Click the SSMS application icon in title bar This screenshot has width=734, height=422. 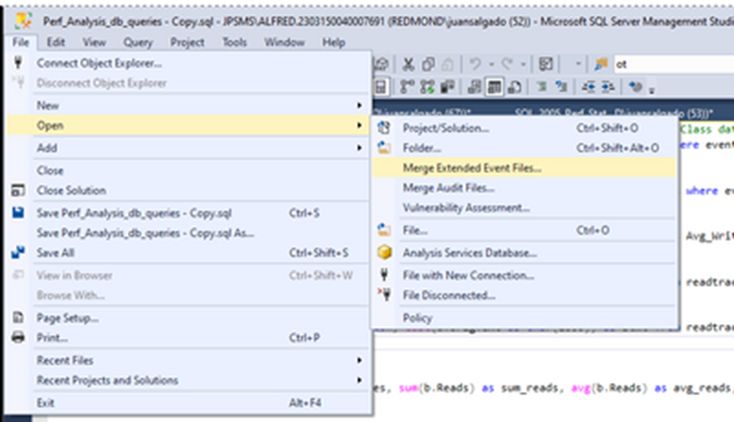(23, 21)
